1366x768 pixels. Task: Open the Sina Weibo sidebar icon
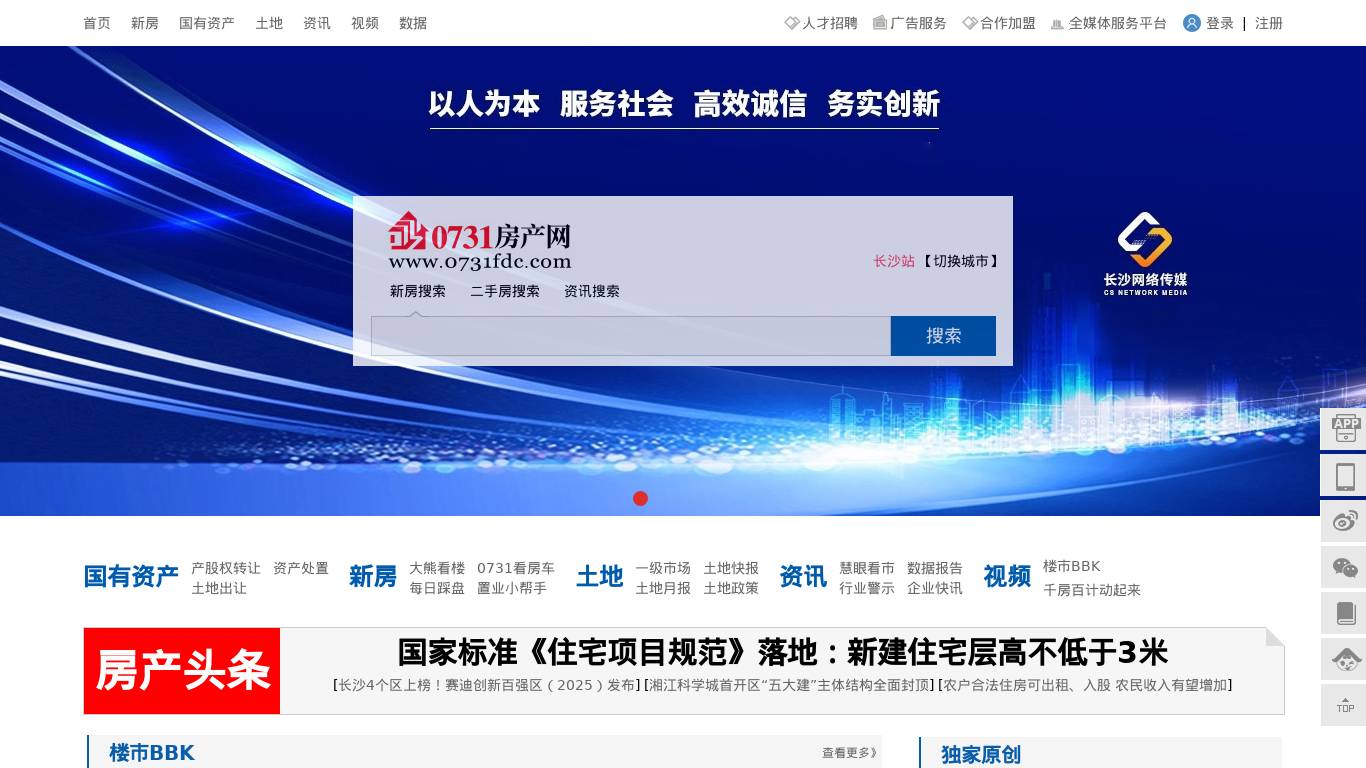pos(1343,521)
